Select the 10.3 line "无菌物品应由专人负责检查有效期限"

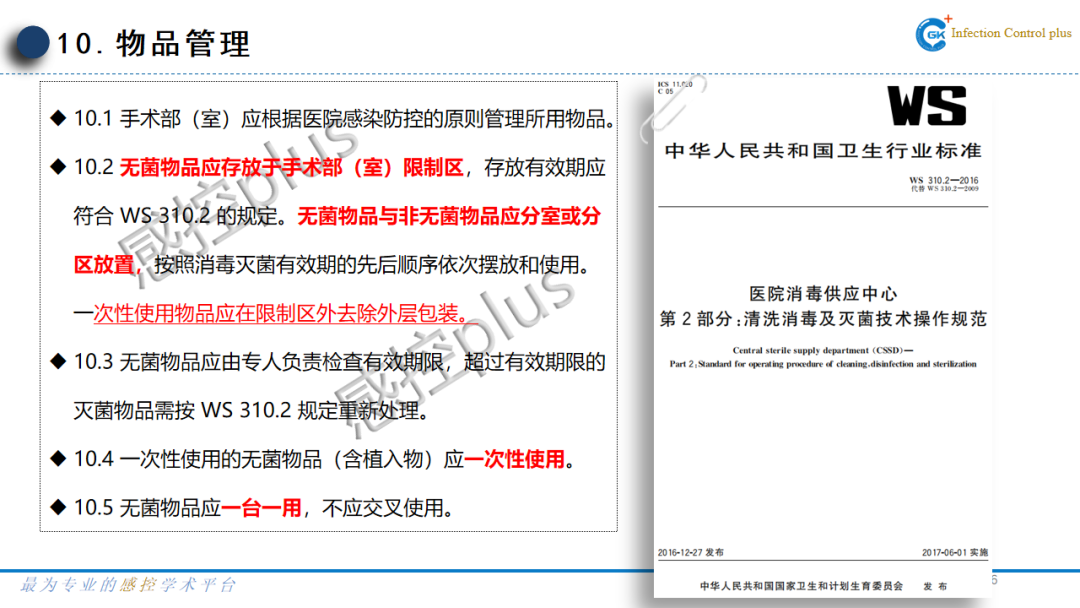coord(282,362)
